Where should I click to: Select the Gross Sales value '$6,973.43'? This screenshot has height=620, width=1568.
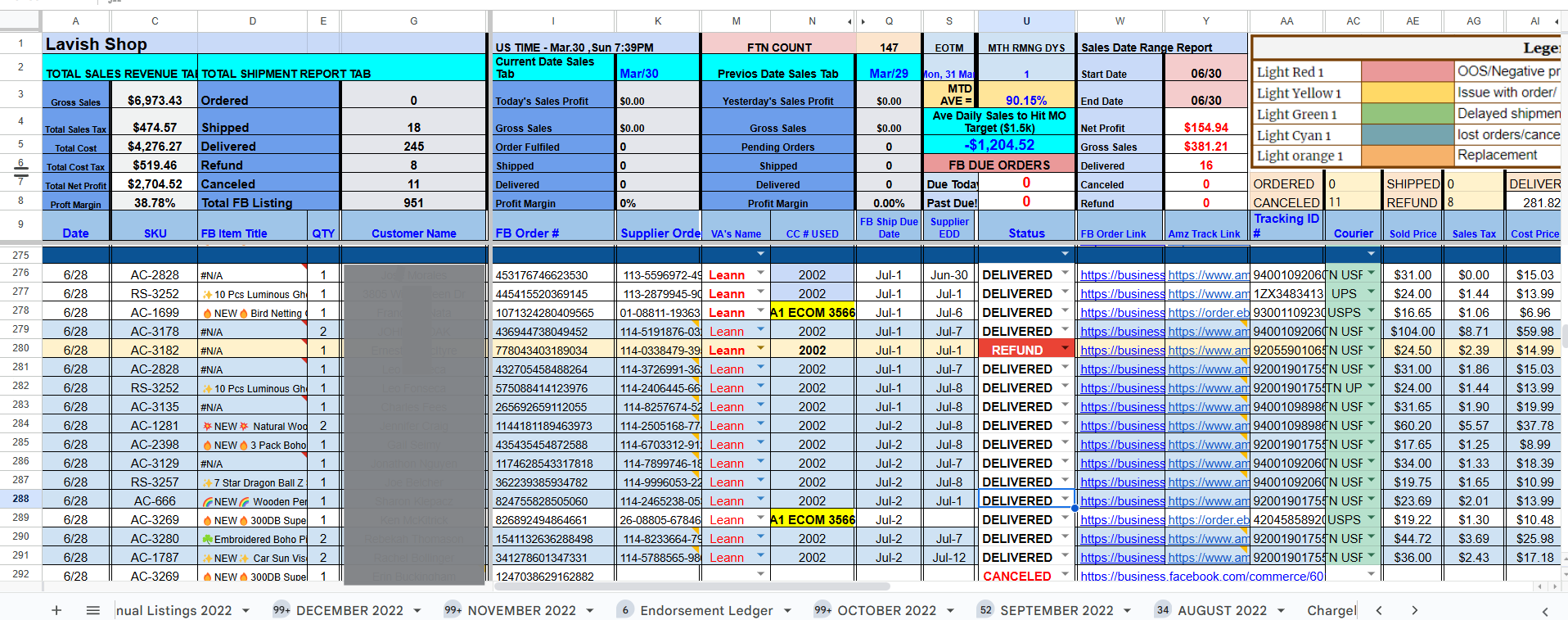pos(155,100)
